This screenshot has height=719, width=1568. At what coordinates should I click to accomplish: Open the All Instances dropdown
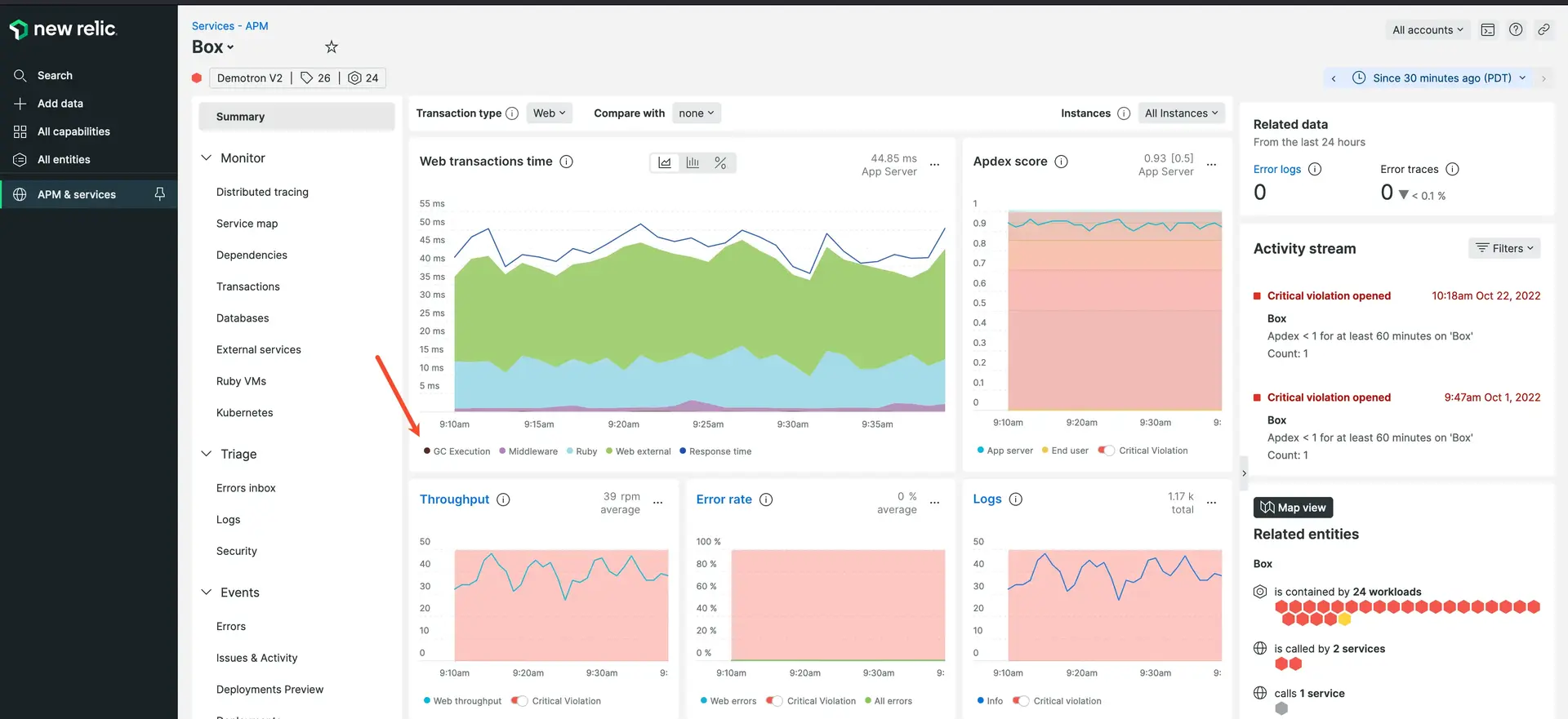click(1181, 113)
